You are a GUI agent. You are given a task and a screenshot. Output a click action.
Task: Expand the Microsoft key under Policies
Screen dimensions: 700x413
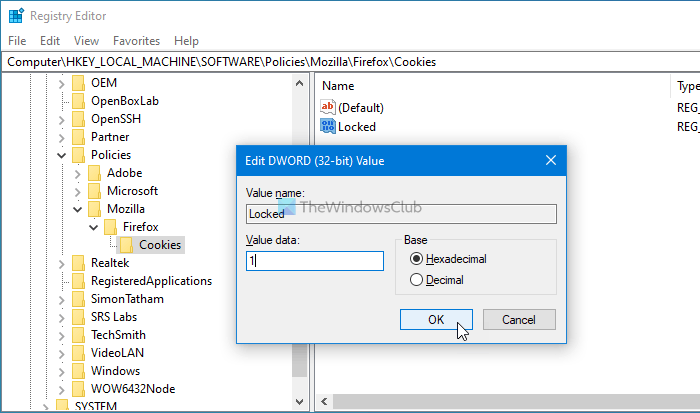(x=78, y=192)
